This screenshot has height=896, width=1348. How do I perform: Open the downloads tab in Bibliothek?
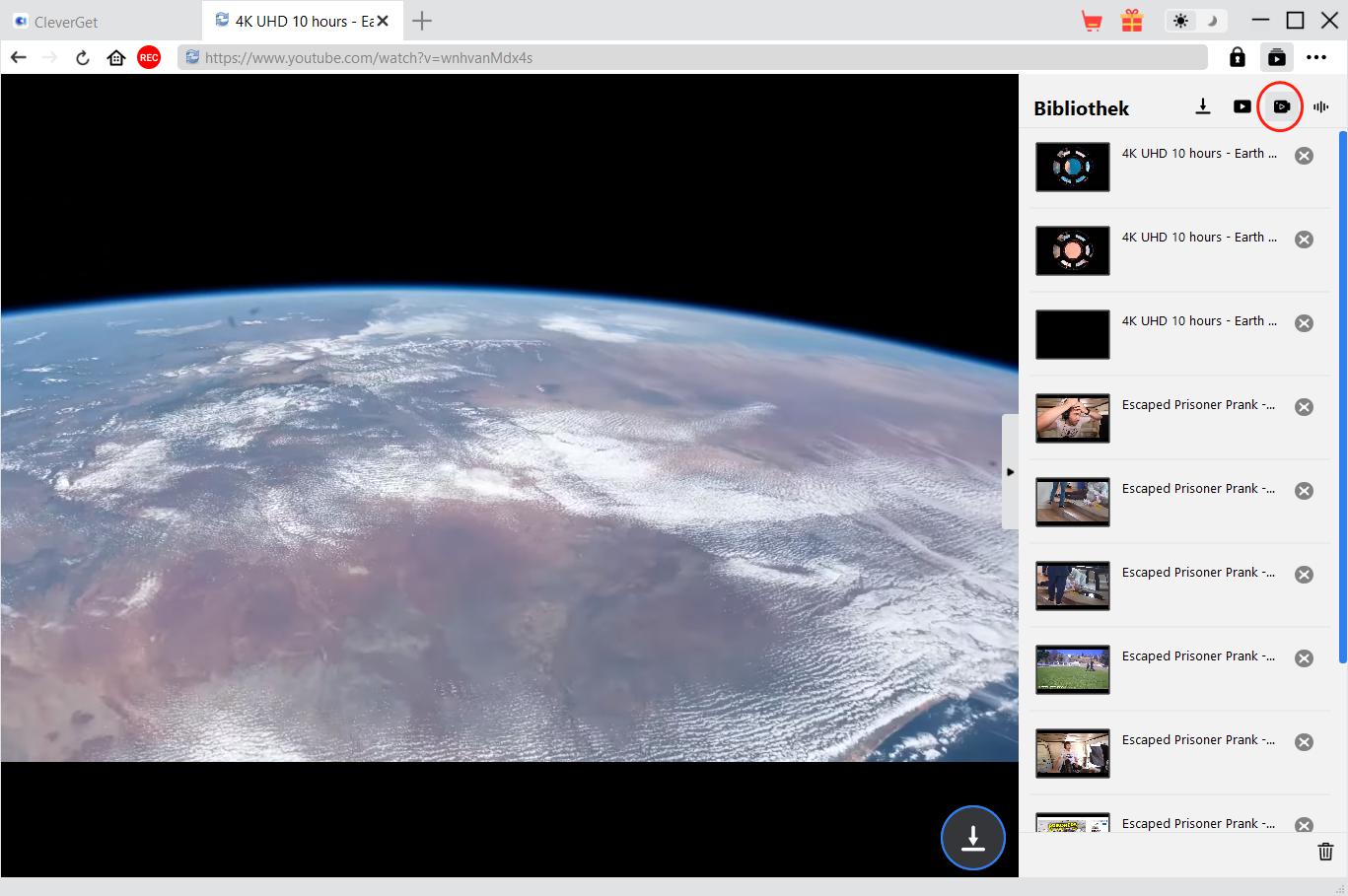(x=1202, y=106)
